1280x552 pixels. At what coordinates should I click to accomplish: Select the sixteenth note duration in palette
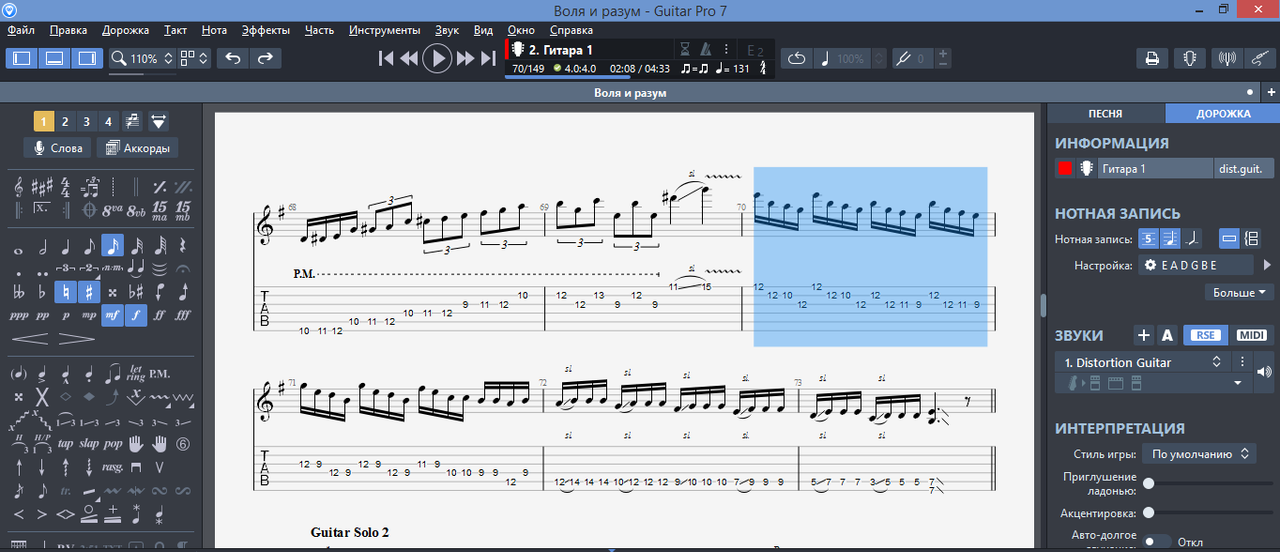point(113,245)
